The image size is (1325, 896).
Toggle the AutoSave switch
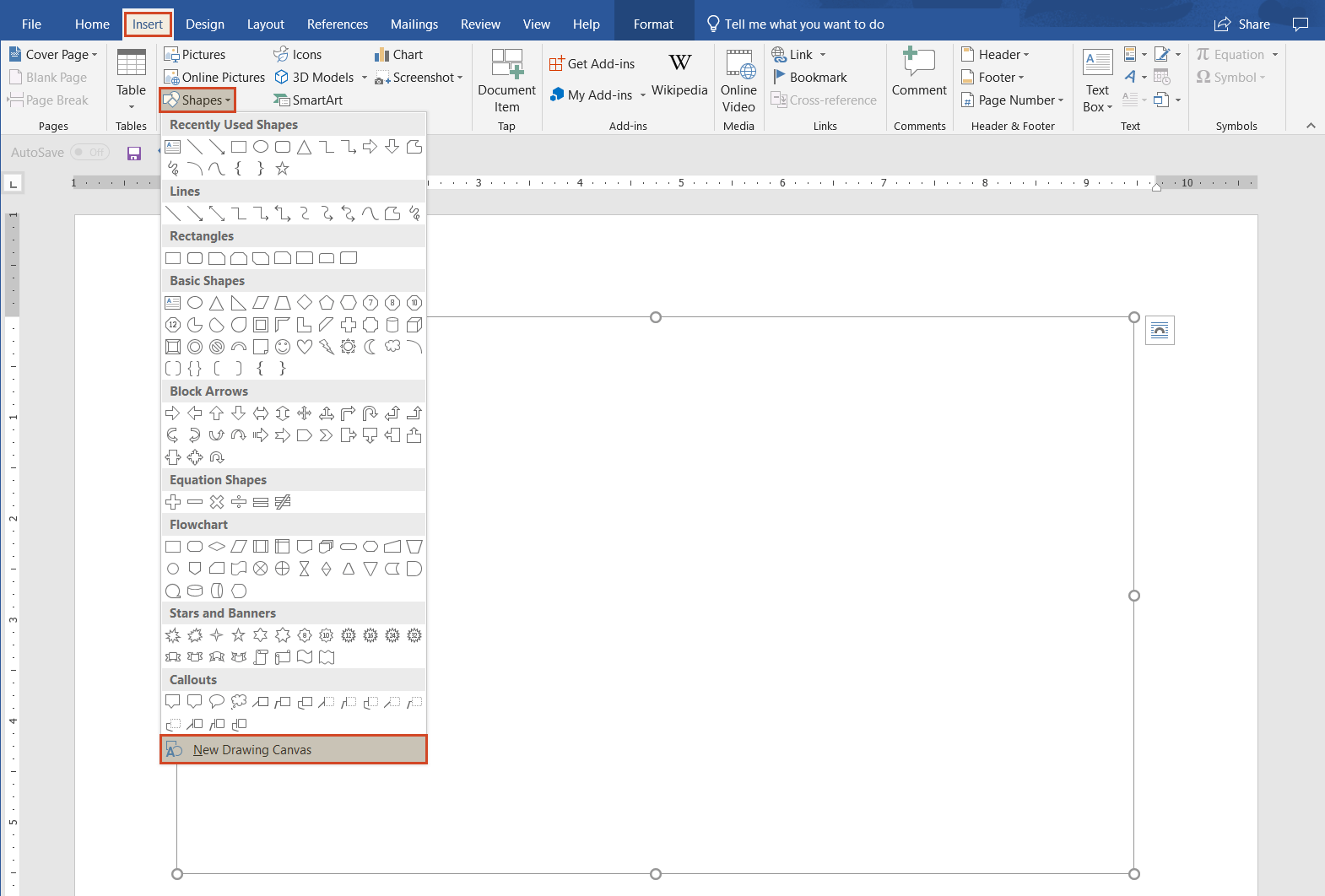pos(89,153)
